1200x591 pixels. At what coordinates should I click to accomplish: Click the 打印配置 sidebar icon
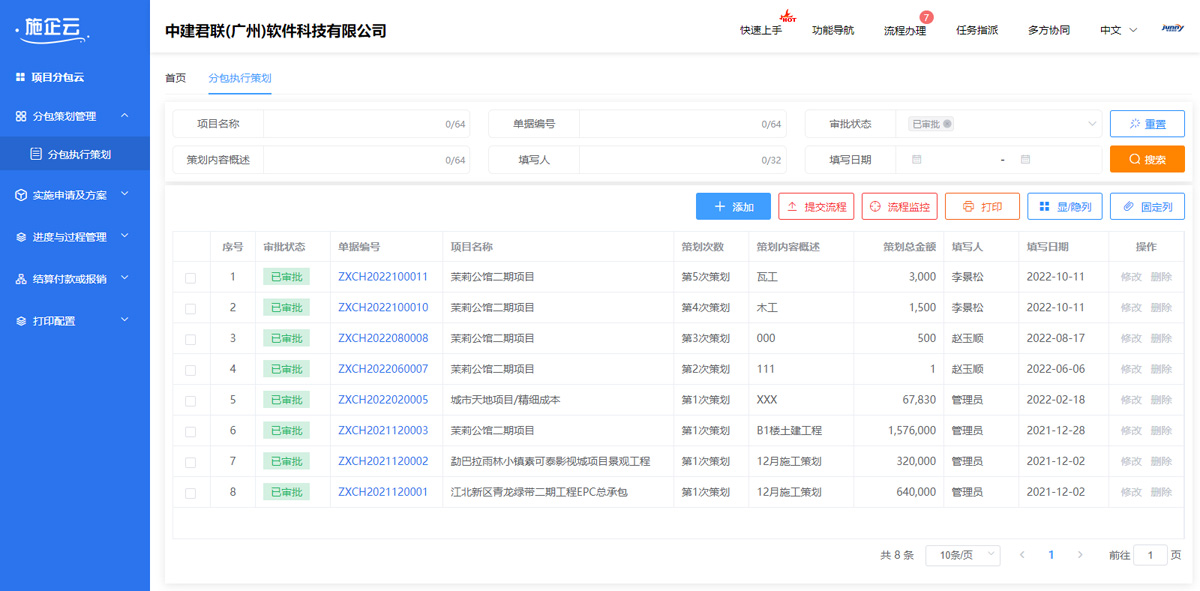coord(21,321)
